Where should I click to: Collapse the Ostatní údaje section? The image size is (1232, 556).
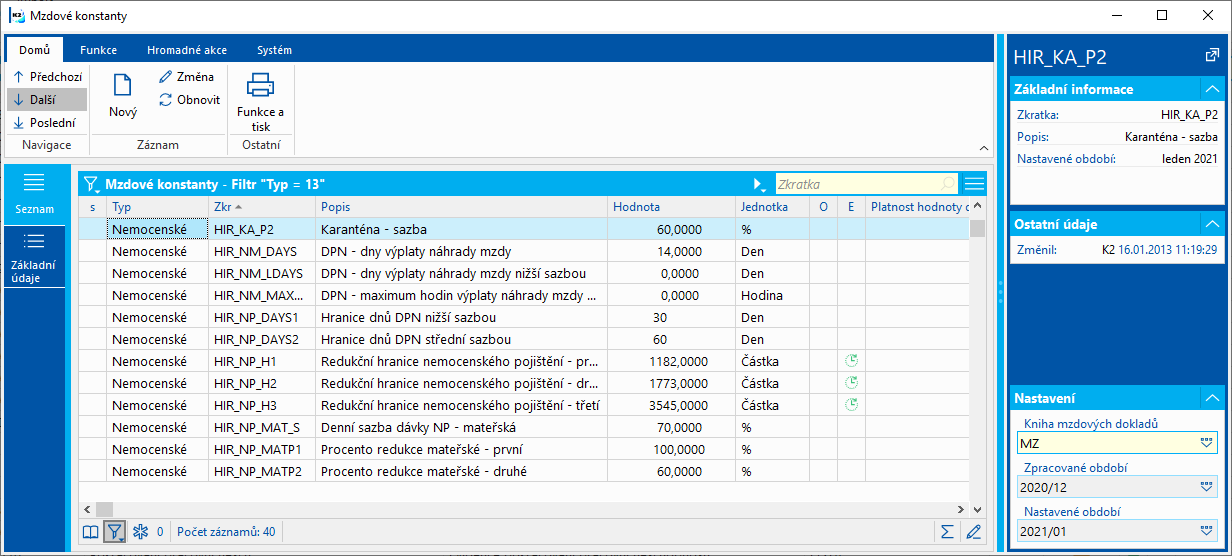coord(1212,223)
